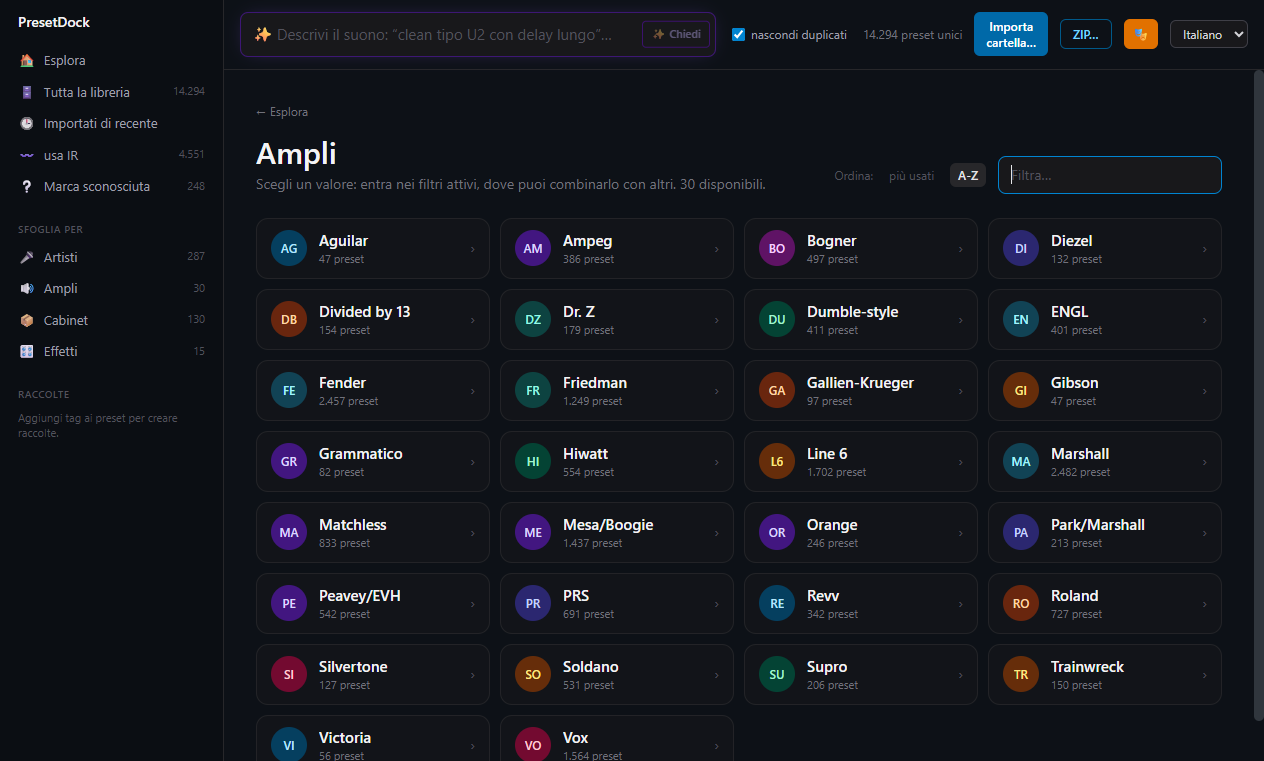Select Ampli in the Sfoglia per section
Screen dimensions: 1264x761
point(111,289)
